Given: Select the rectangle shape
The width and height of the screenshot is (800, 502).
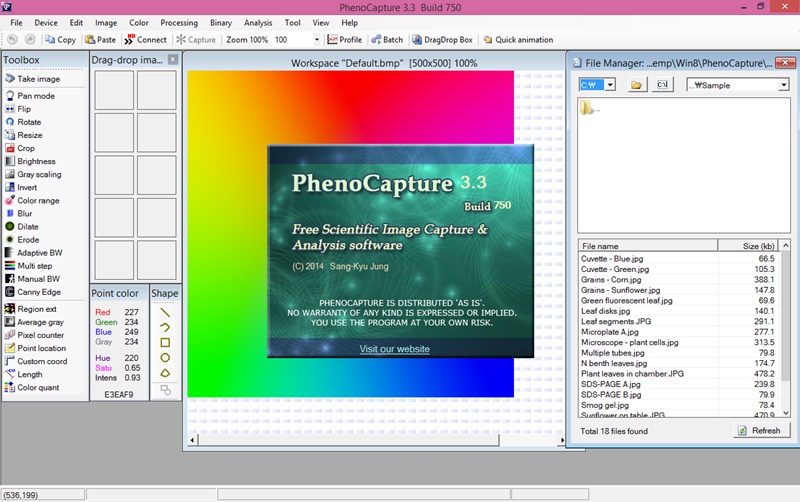Looking at the screenshot, I should pos(165,342).
